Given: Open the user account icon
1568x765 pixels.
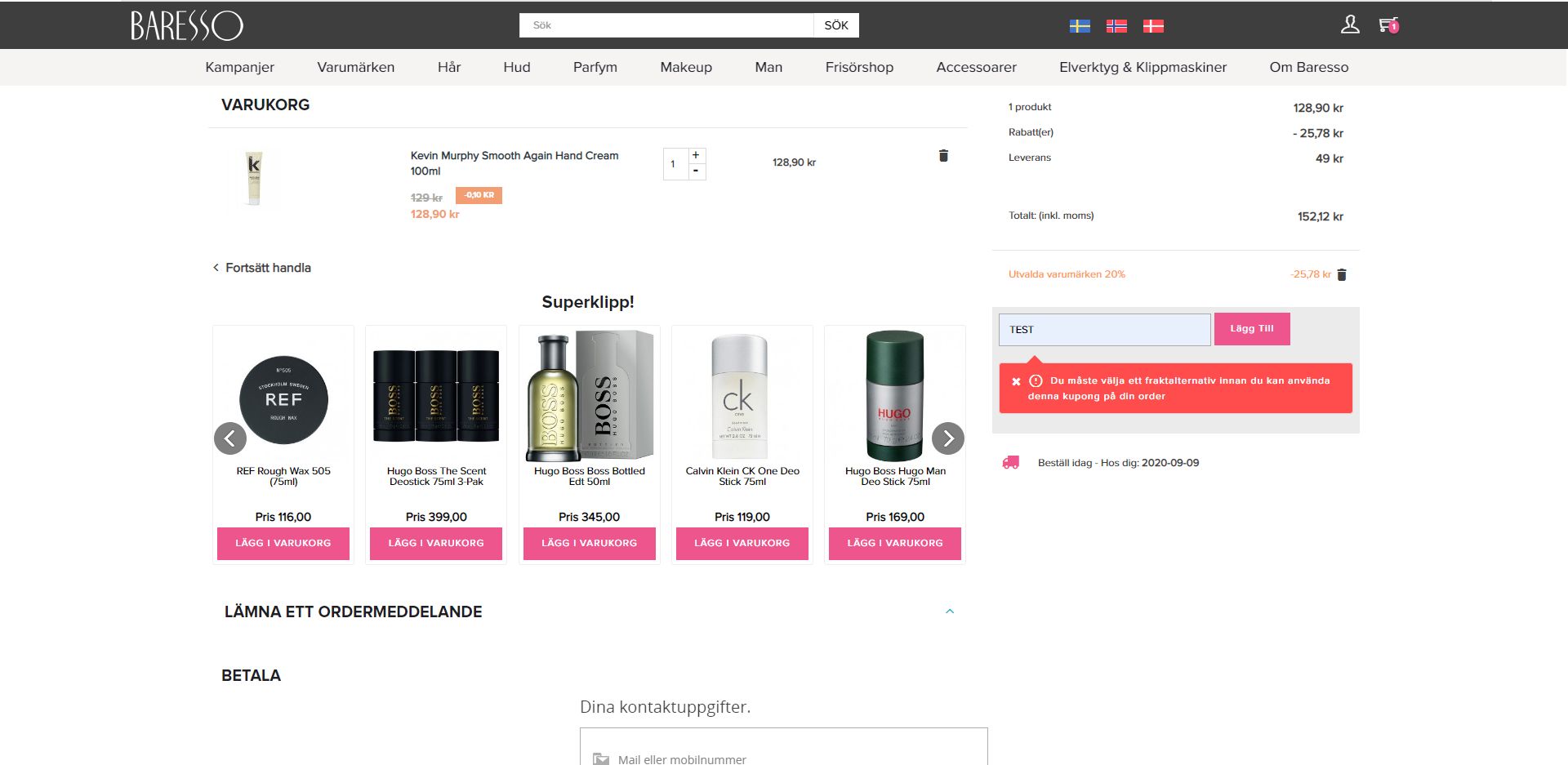Looking at the screenshot, I should point(1350,25).
